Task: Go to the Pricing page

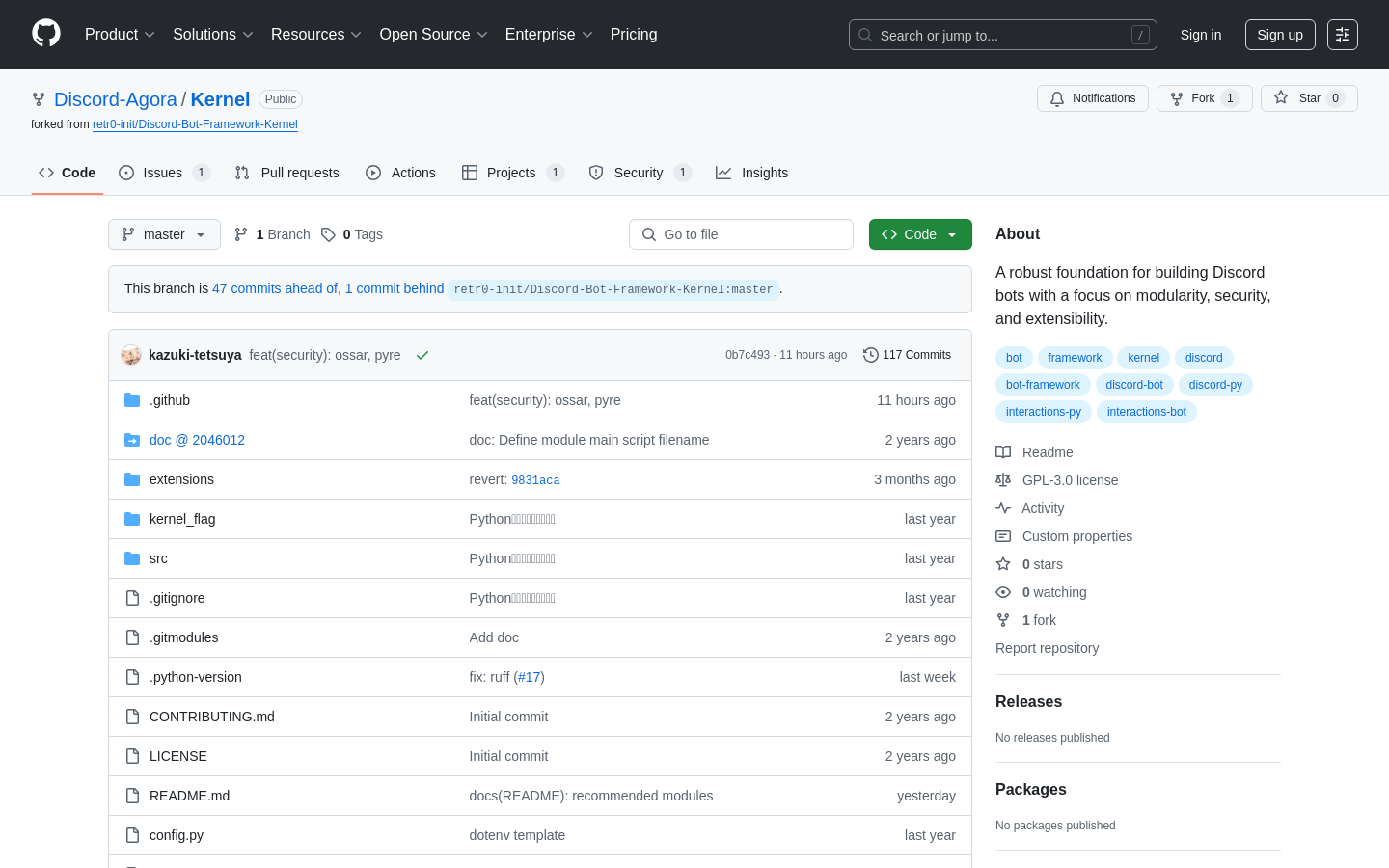Action: [x=634, y=35]
